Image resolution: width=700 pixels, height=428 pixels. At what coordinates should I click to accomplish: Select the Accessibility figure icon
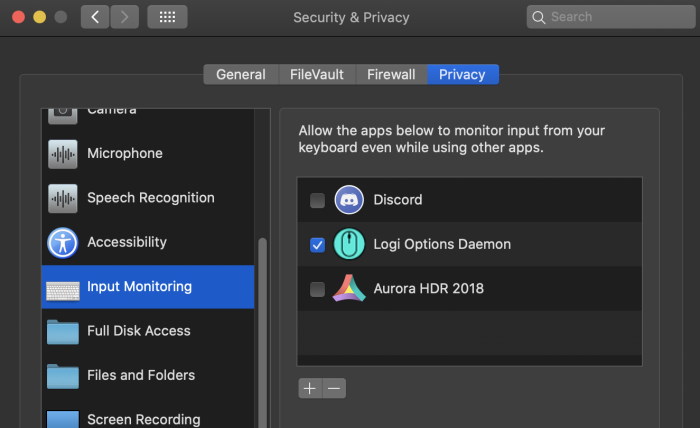62,243
